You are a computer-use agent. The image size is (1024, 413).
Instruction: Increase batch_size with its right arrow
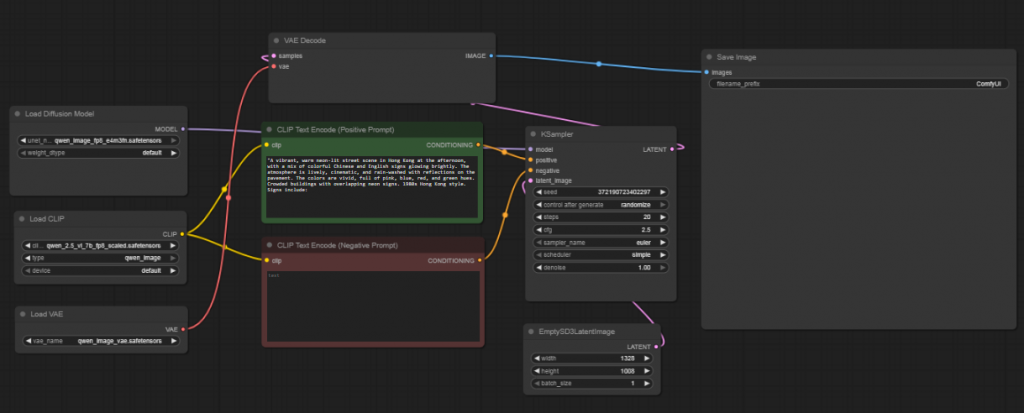tap(647, 383)
